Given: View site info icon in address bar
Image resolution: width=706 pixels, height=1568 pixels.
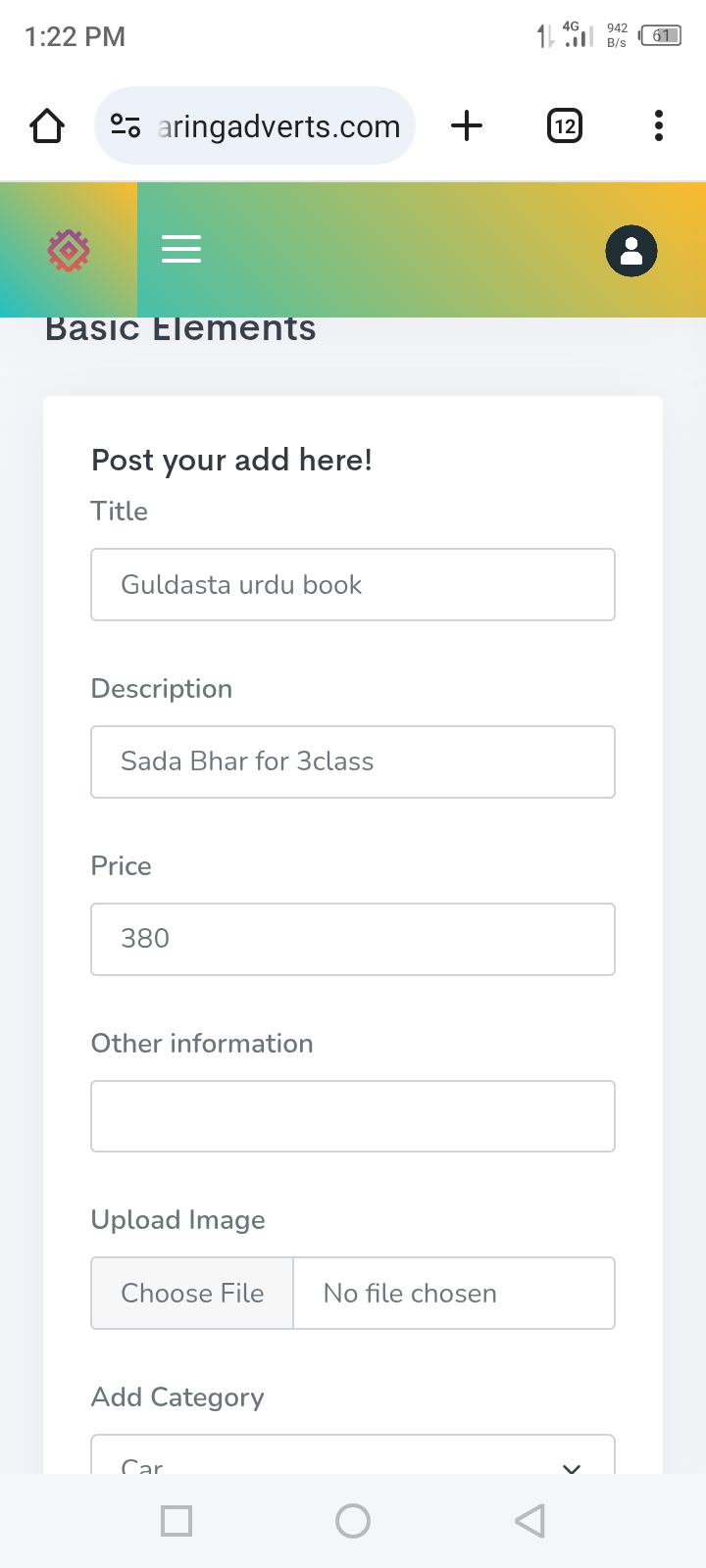Looking at the screenshot, I should click(126, 125).
